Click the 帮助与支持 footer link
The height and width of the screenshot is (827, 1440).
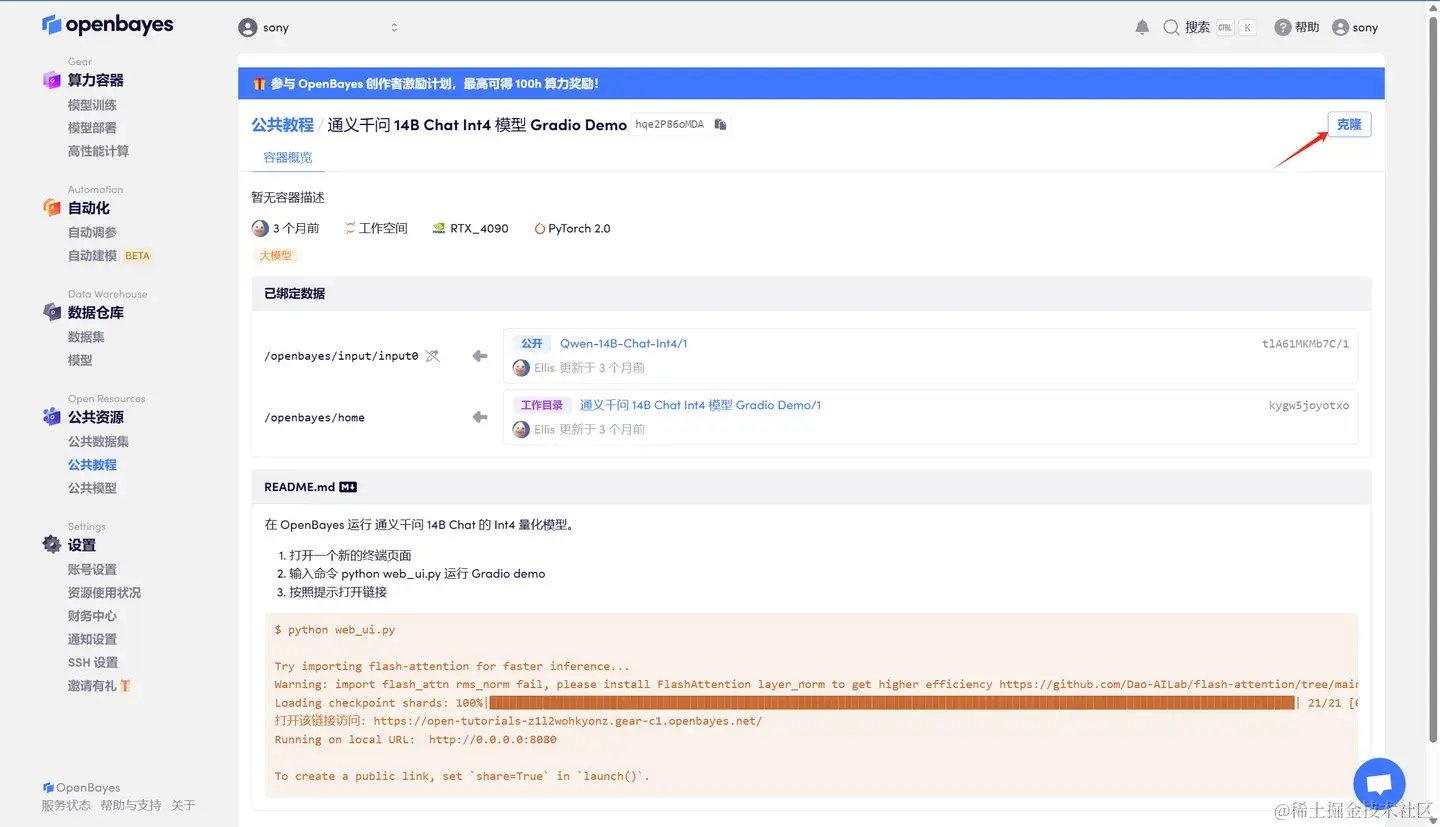pyautogui.click(x=131, y=805)
